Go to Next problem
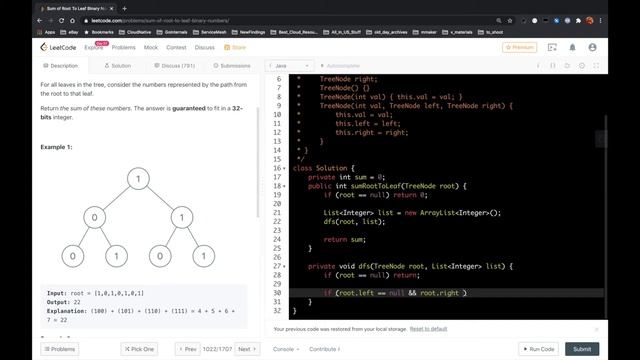Viewport: 640px width, 360px height. (247, 349)
